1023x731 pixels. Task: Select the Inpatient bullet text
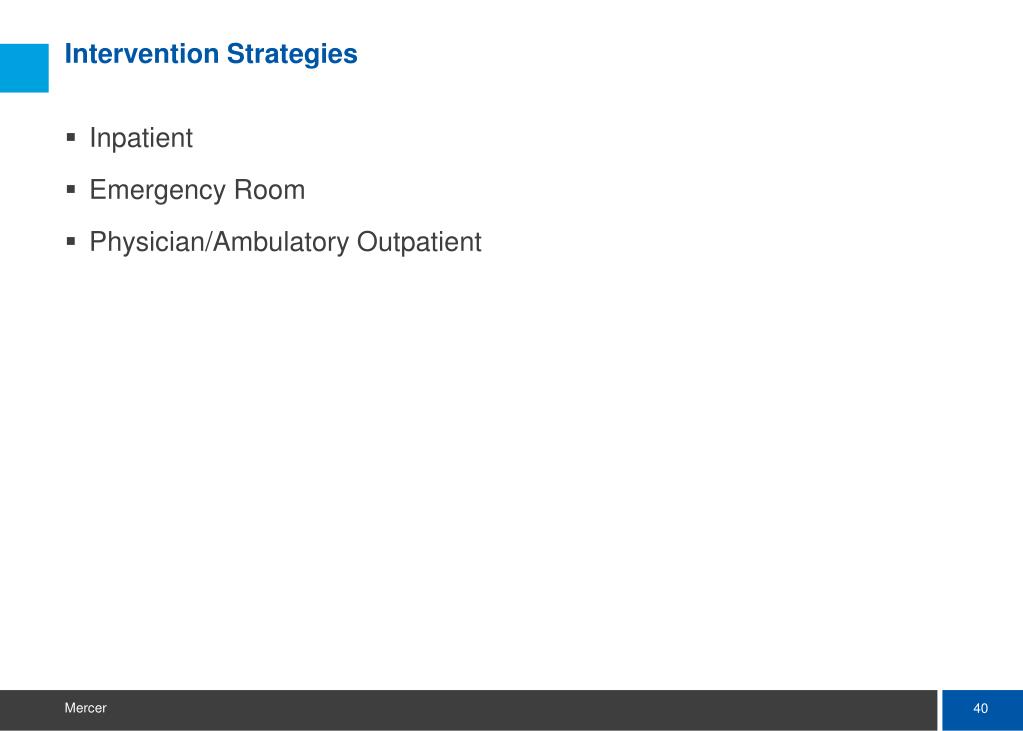click(x=141, y=138)
